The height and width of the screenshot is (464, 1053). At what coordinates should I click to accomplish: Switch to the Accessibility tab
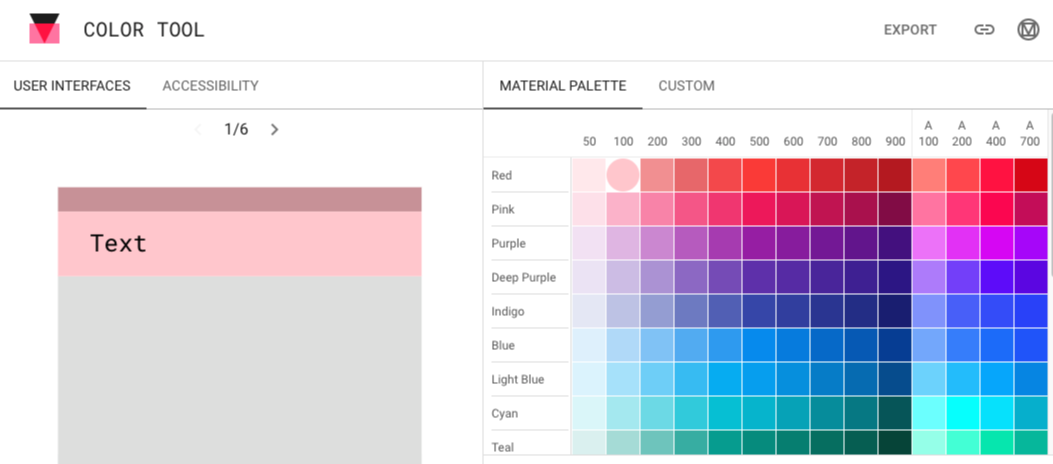pos(210,86)
